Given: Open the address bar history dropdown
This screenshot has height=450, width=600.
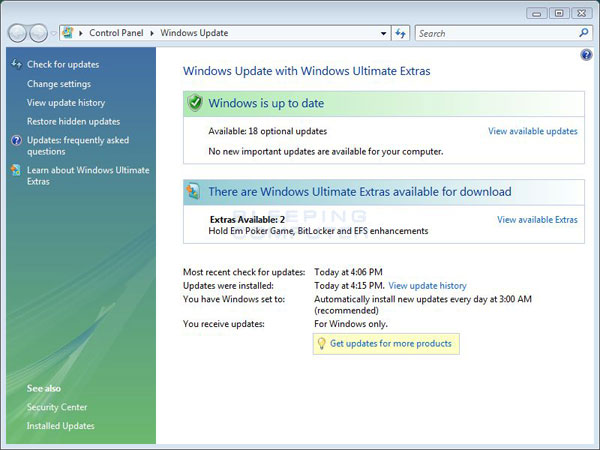Looking at the screenshot, I should coord(383,33).
